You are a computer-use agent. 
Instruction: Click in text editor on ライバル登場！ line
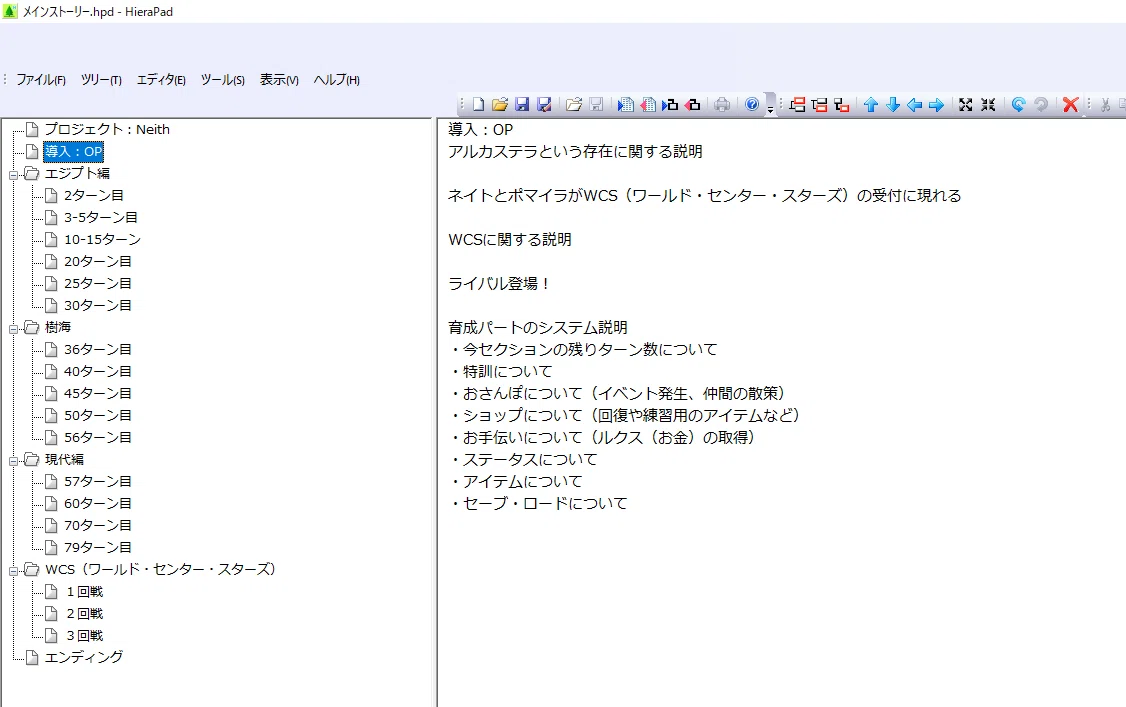(500, 284)
